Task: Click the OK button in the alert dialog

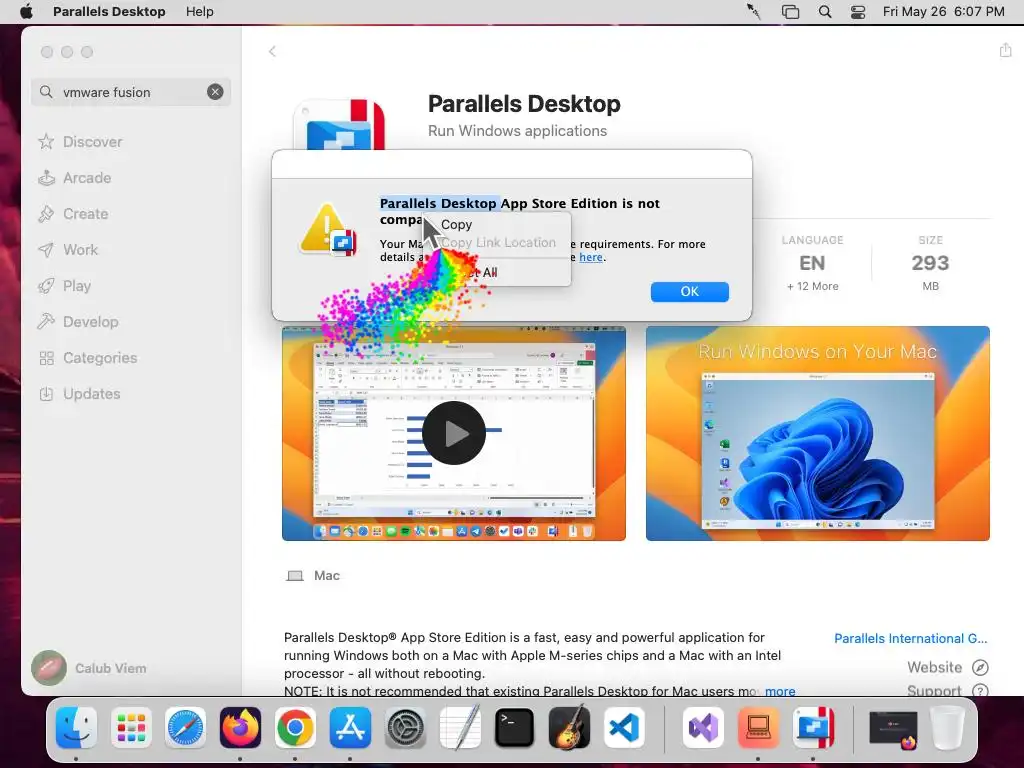Action: (x=690, y=291)
